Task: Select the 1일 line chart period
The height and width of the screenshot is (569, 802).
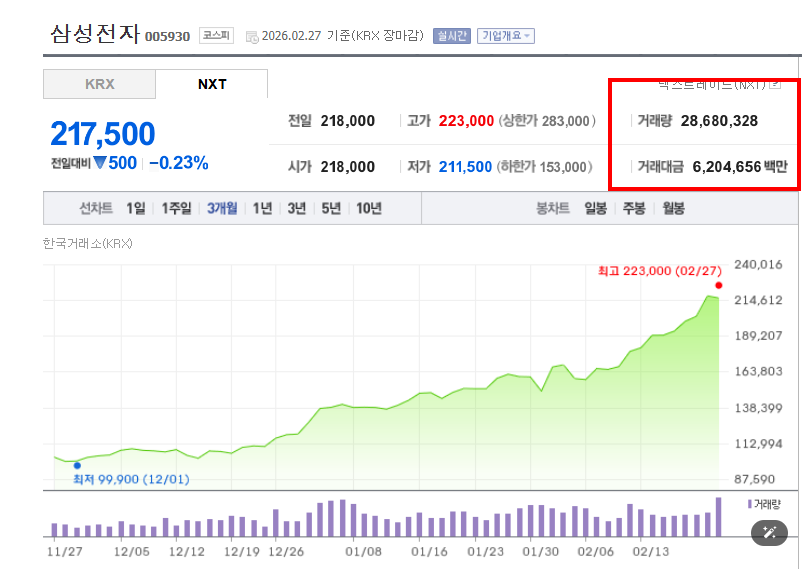Action: [136, 208]
